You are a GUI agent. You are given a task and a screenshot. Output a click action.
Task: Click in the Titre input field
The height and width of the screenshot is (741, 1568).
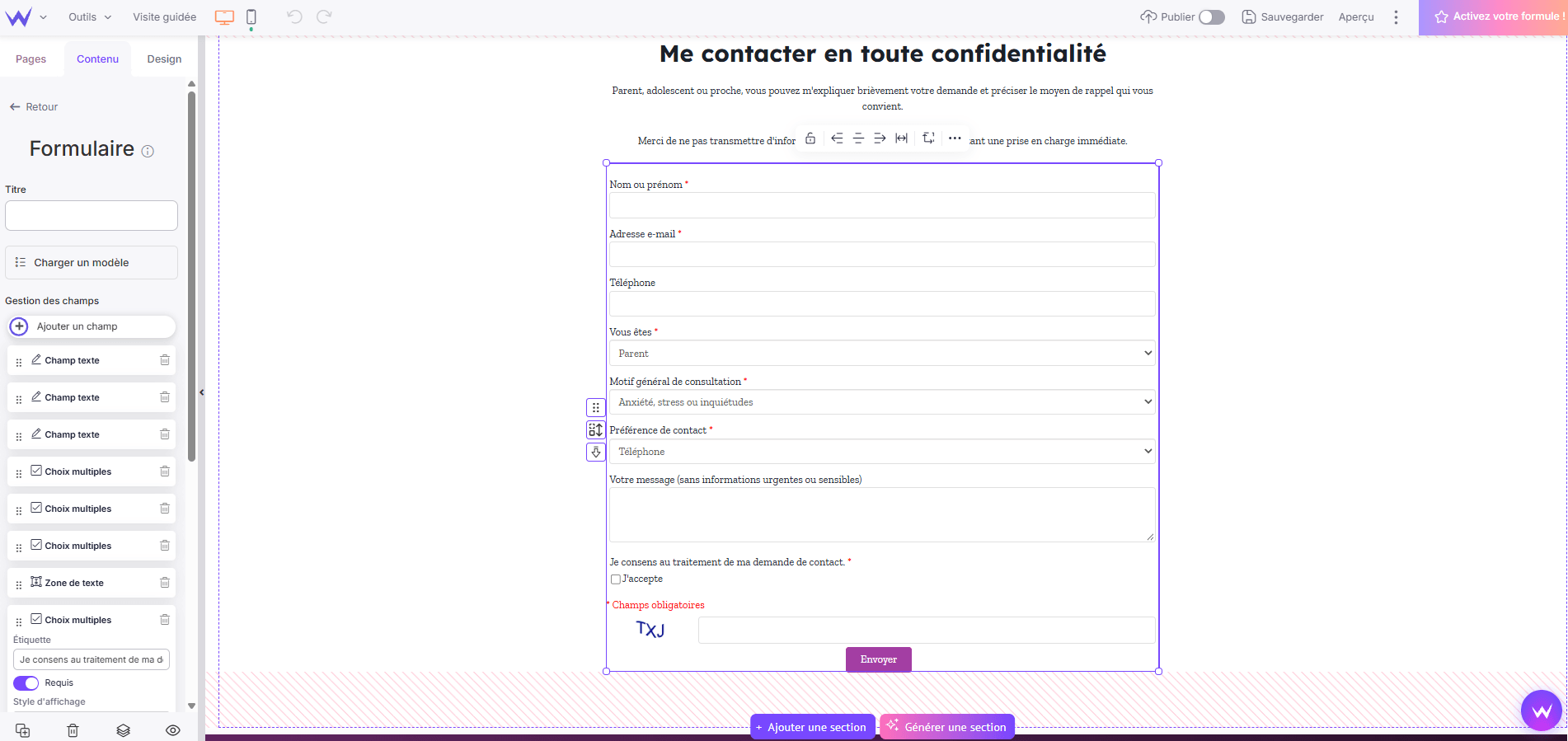pos(92,216)
